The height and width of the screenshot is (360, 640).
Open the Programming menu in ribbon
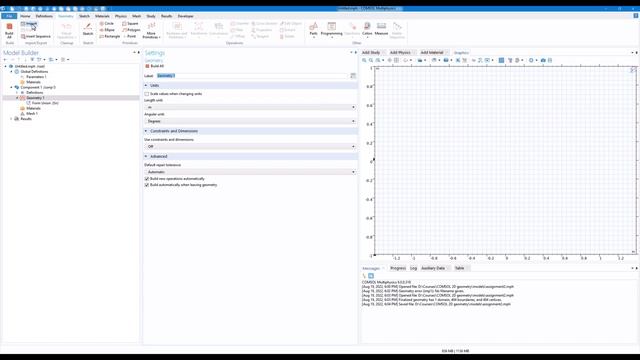click(331, 30)
